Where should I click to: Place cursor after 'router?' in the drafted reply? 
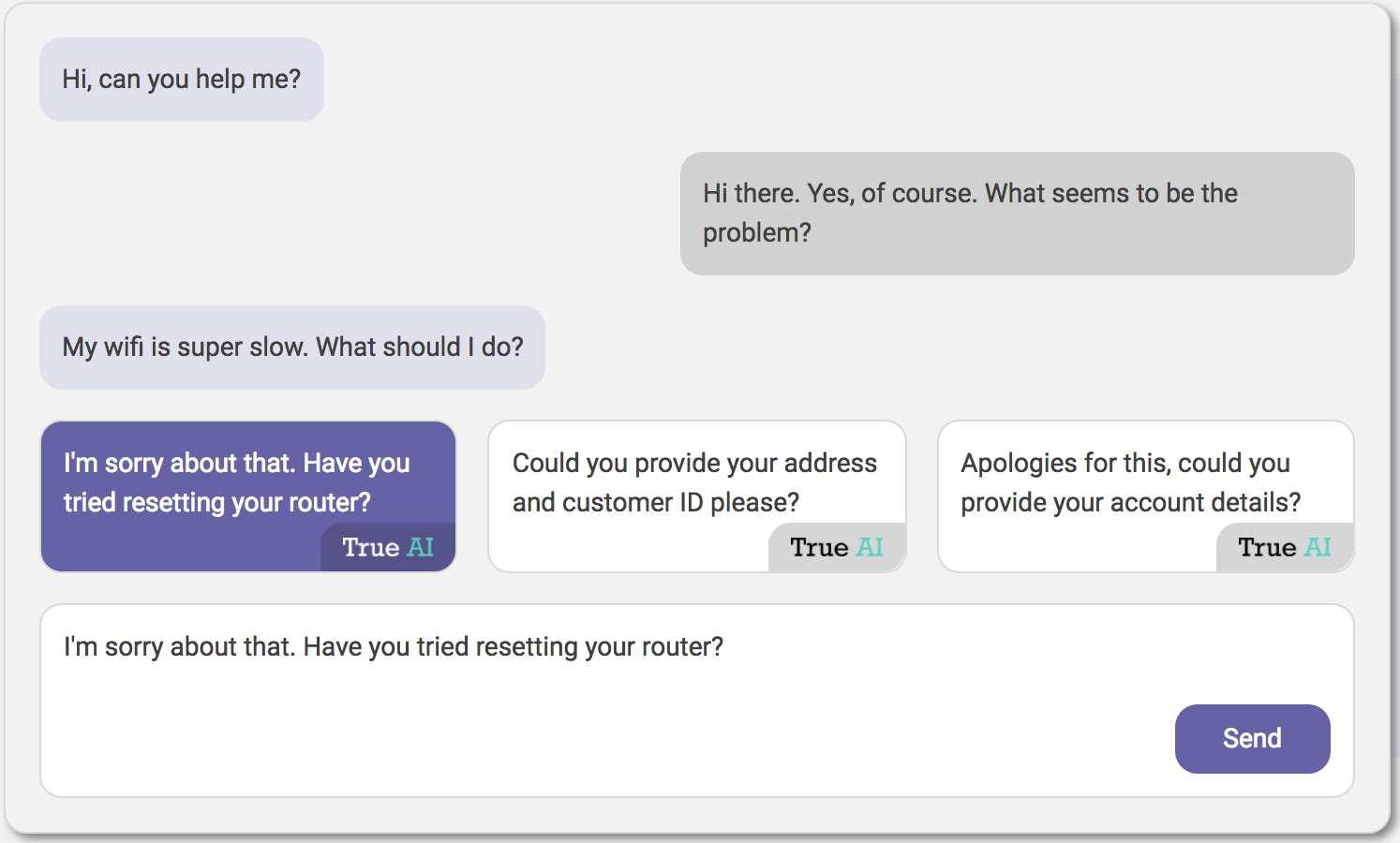726,647
